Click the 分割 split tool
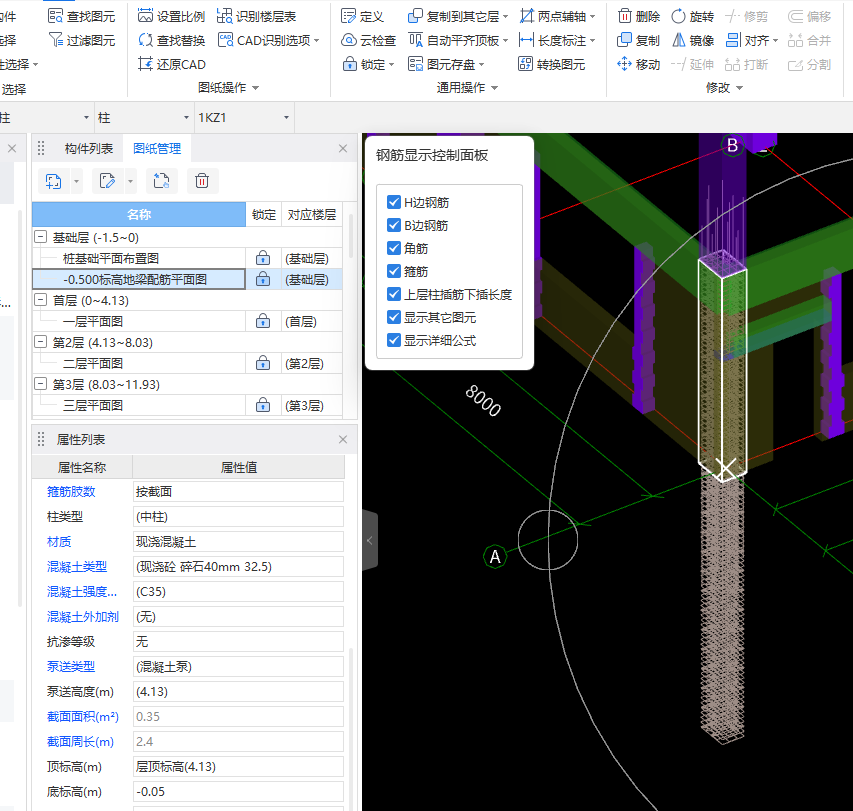This screenshot has width=853, height=811. coord(809,64)
